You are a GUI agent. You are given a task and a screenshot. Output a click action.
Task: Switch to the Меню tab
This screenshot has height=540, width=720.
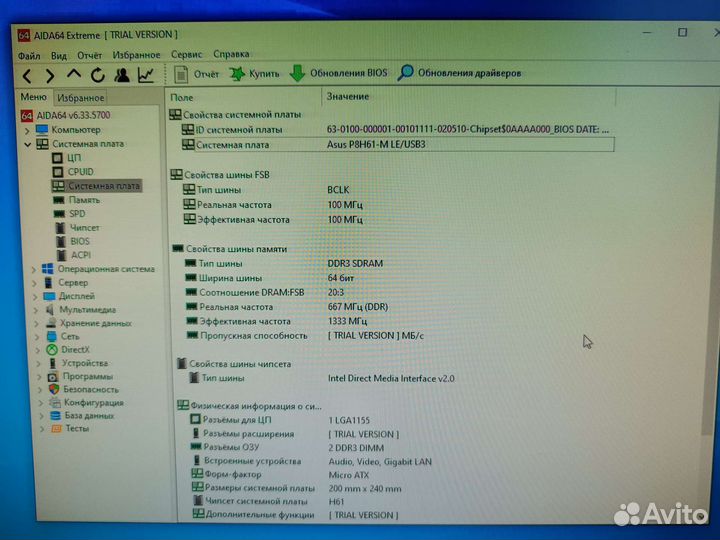coord(34,97)
